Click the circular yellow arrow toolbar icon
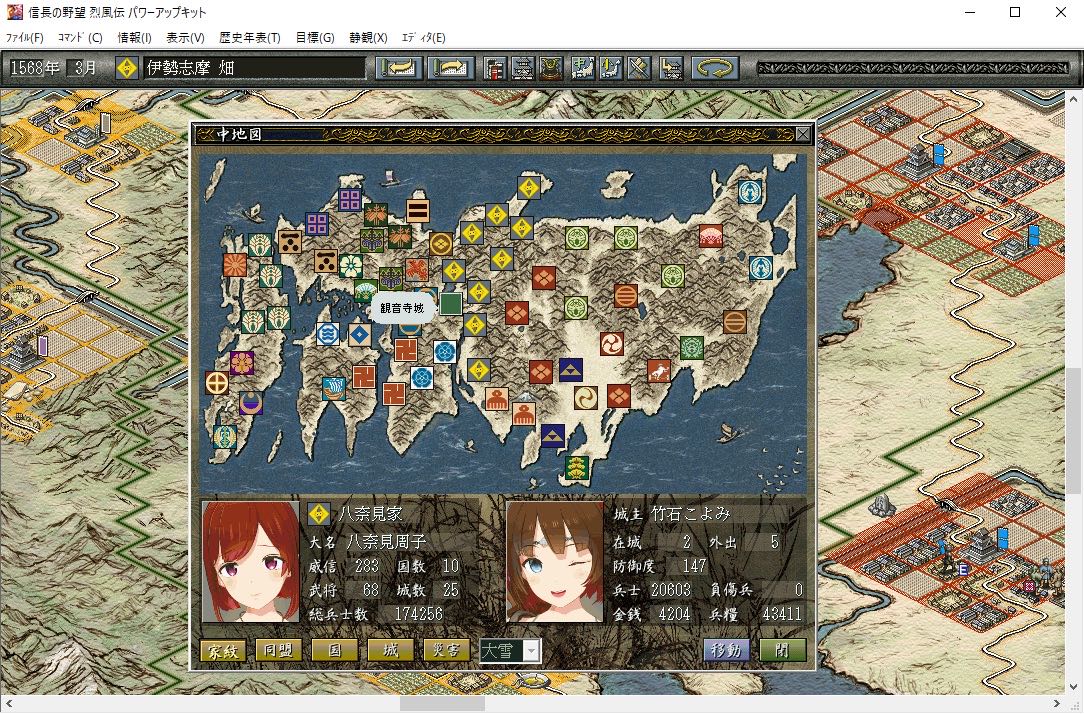 click(x=714, y=68)
